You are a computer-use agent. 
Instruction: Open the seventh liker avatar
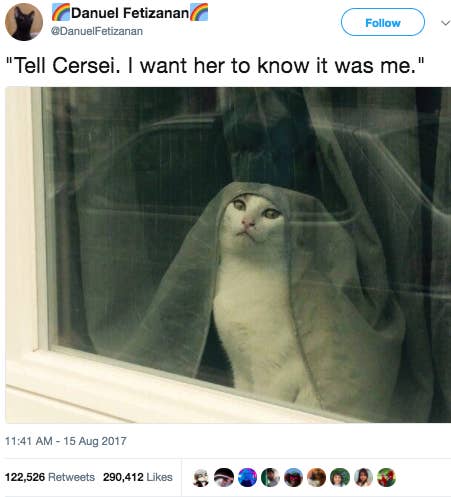tap(340, 477)
